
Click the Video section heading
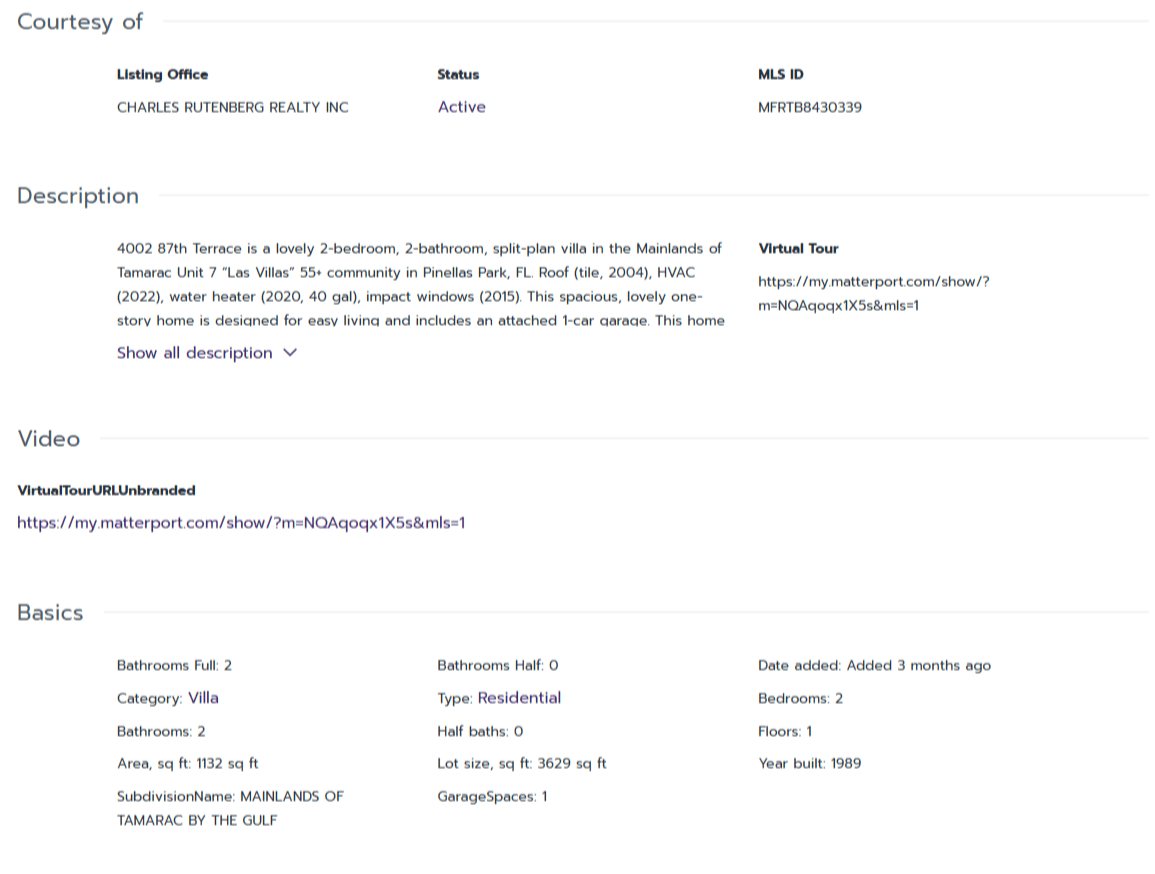(48, 439)
